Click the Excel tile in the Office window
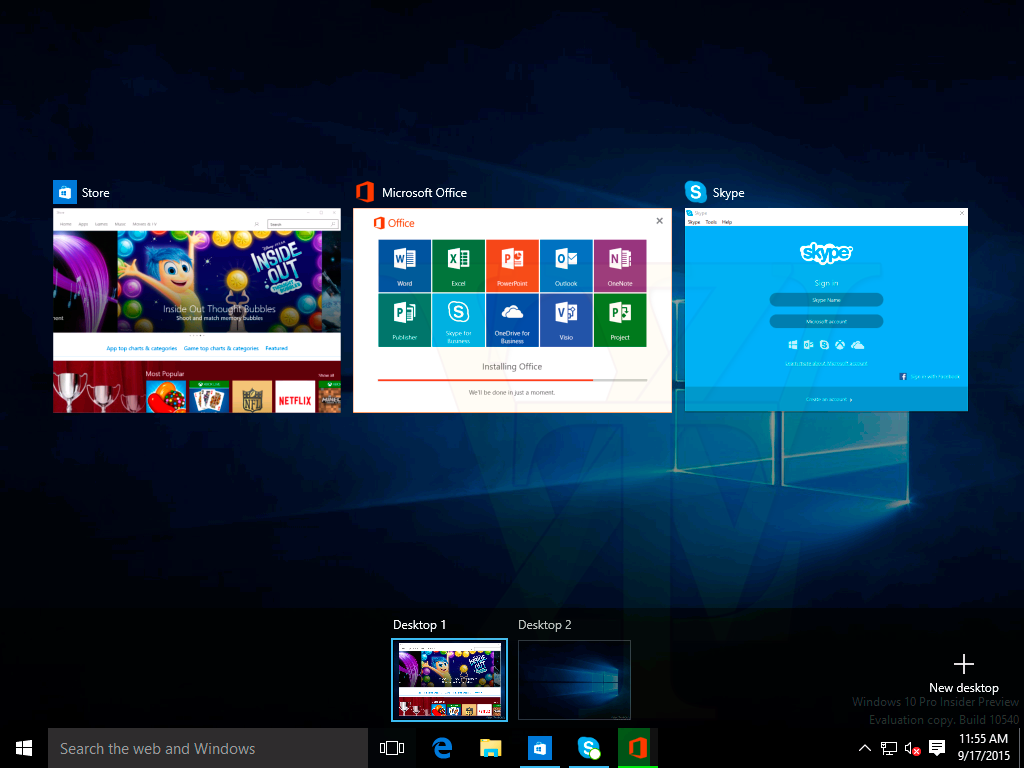The image size is (1024, 768). [x=458, y=266]
